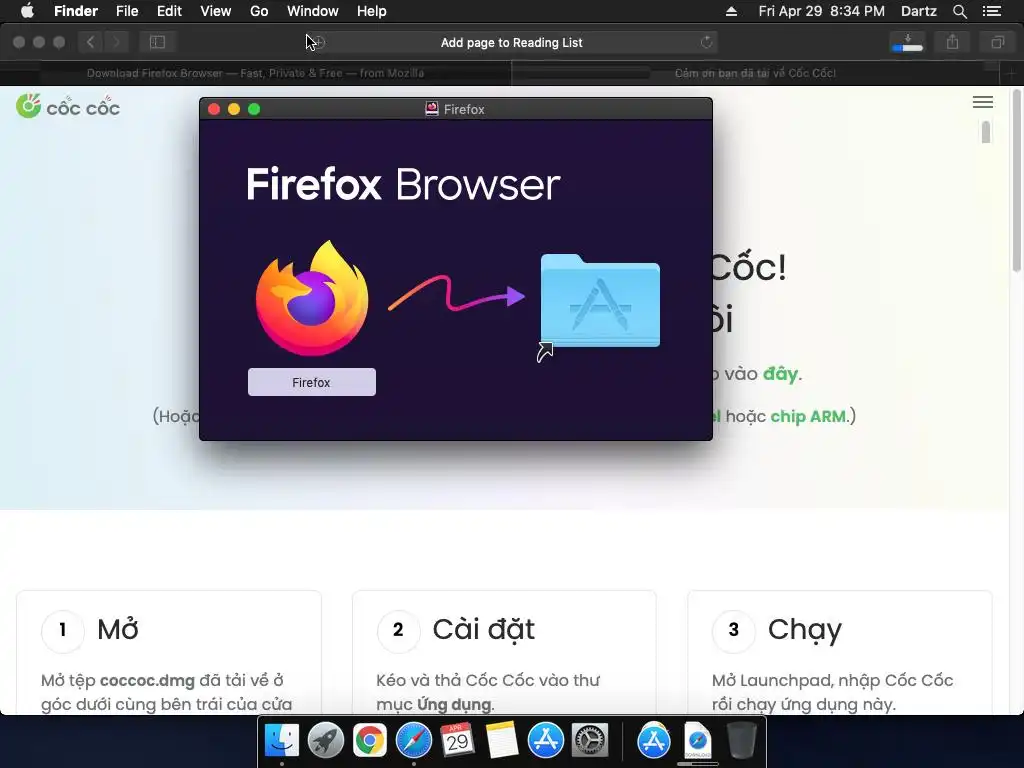Open App Store icon beside Notes in dock
Screen dimensions: 1024x768
click(x=545, y=740)
